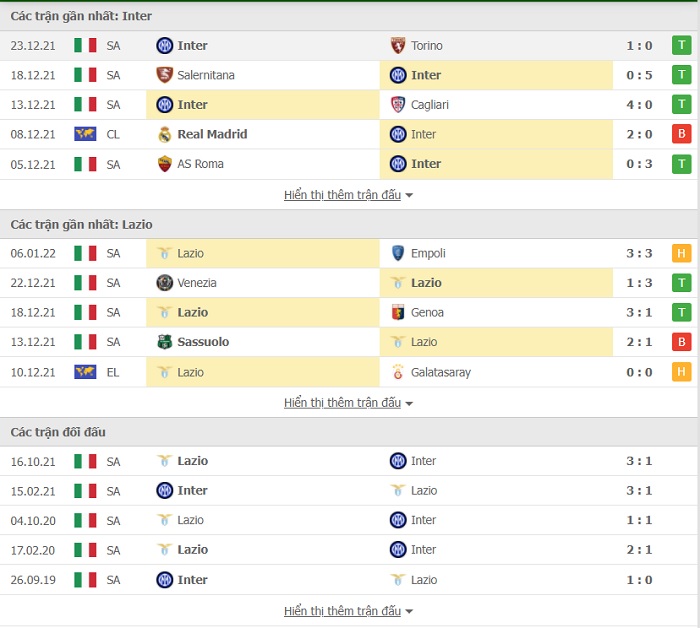
Task: Click green T badge for Inter-Torino match
Action: 681,46
